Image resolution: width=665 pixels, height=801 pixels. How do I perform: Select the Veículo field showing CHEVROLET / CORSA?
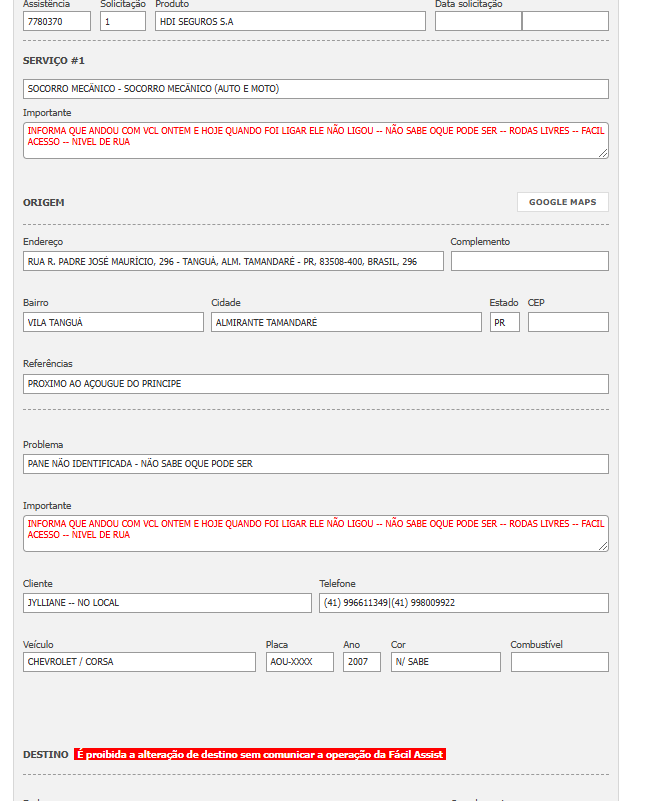pos(139,662)
